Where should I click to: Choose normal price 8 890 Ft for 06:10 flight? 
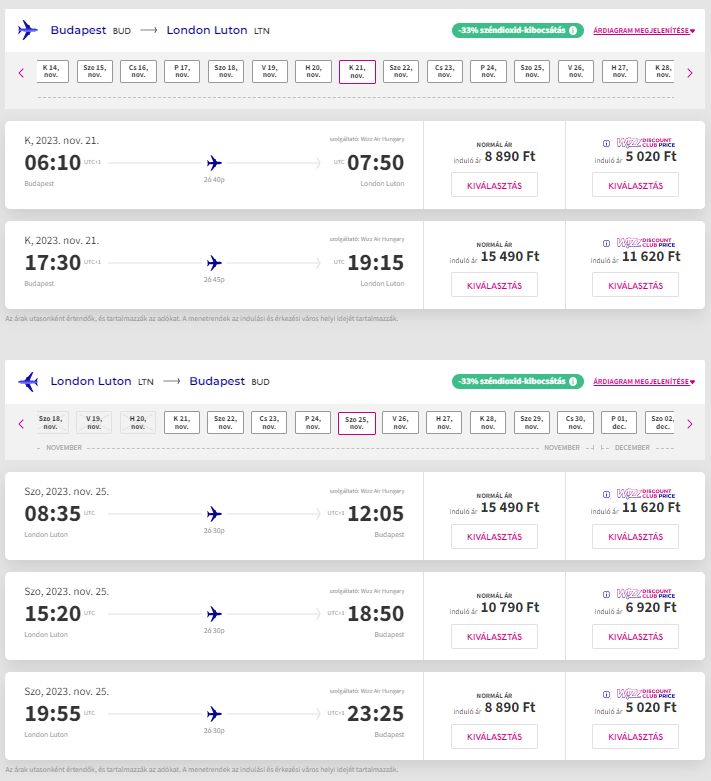494,185
